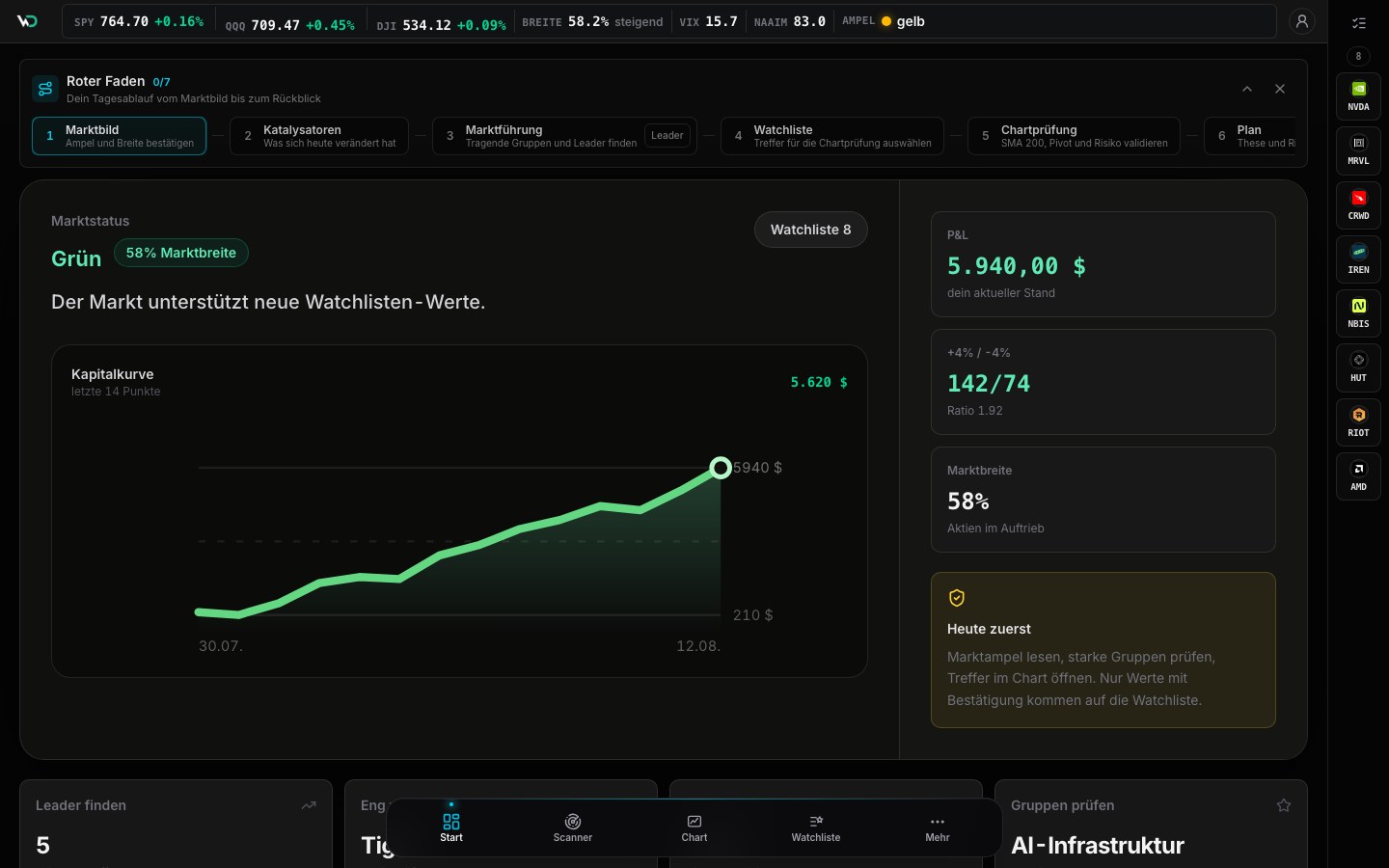Click the NAAIM 83.0 indicator

[x=790, y=21]
